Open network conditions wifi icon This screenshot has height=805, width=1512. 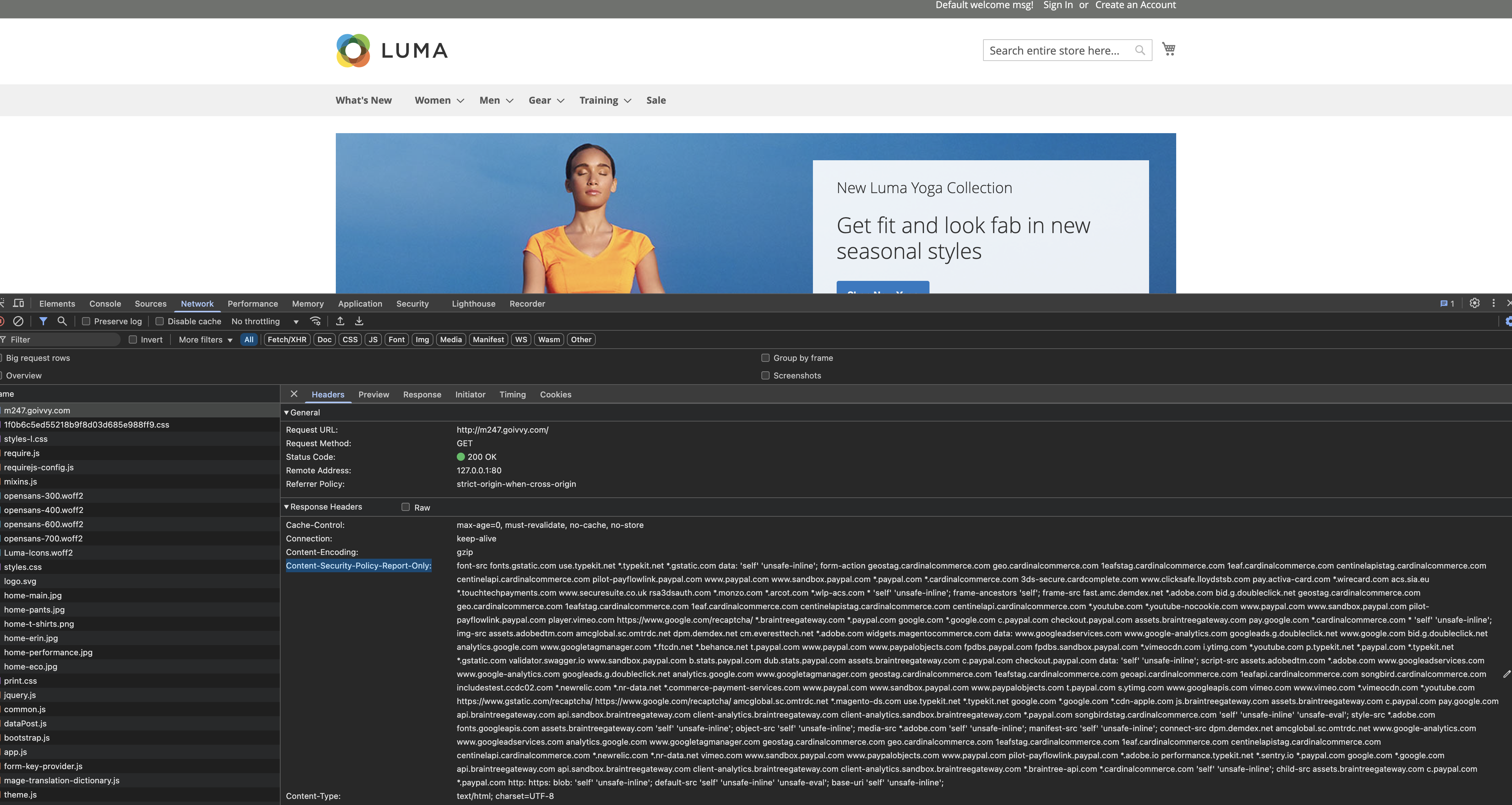(315, 321)
